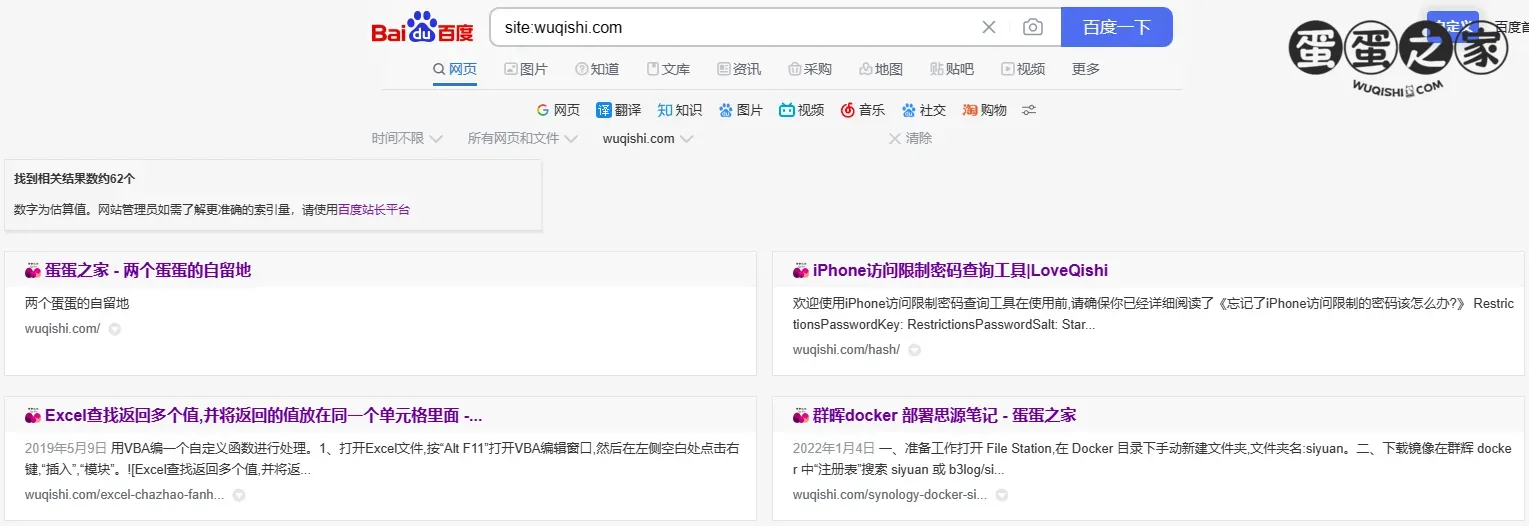
Task: Click the Baidu logo
Action: [422, 29]
